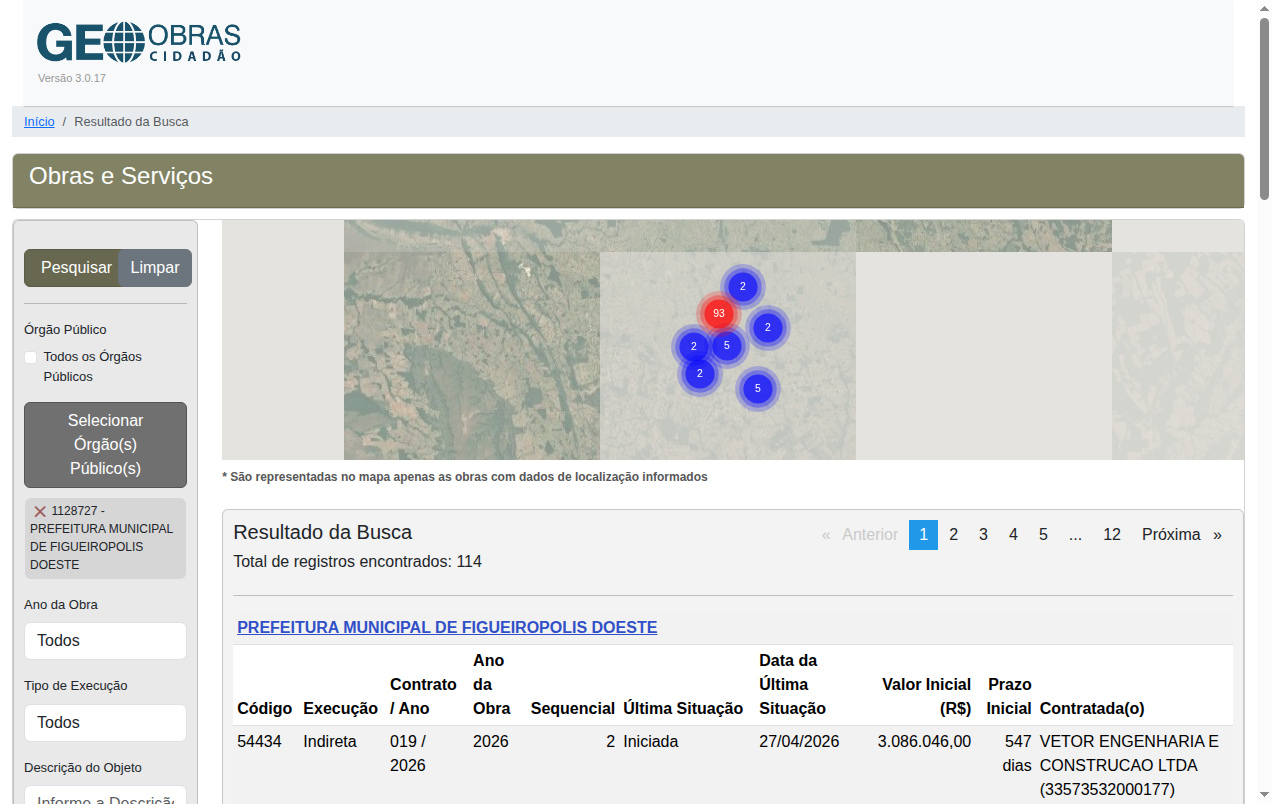Image resolution: width=1272 pixels, height=804 pixels.
Task: Click the Iniciada status cell
Action: click(x=651, y=742)
